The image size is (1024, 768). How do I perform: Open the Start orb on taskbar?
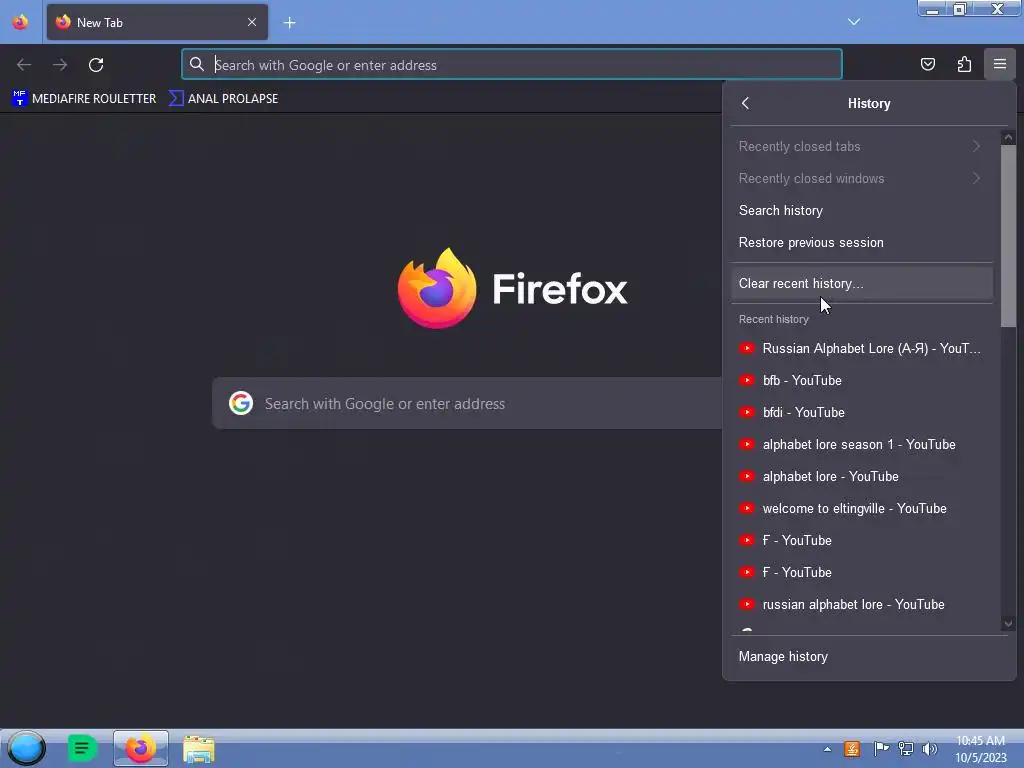[27, 748]
